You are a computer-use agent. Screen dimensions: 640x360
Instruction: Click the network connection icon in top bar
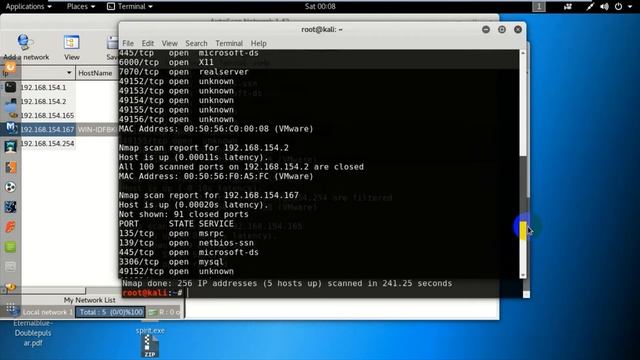click(590, 7)
